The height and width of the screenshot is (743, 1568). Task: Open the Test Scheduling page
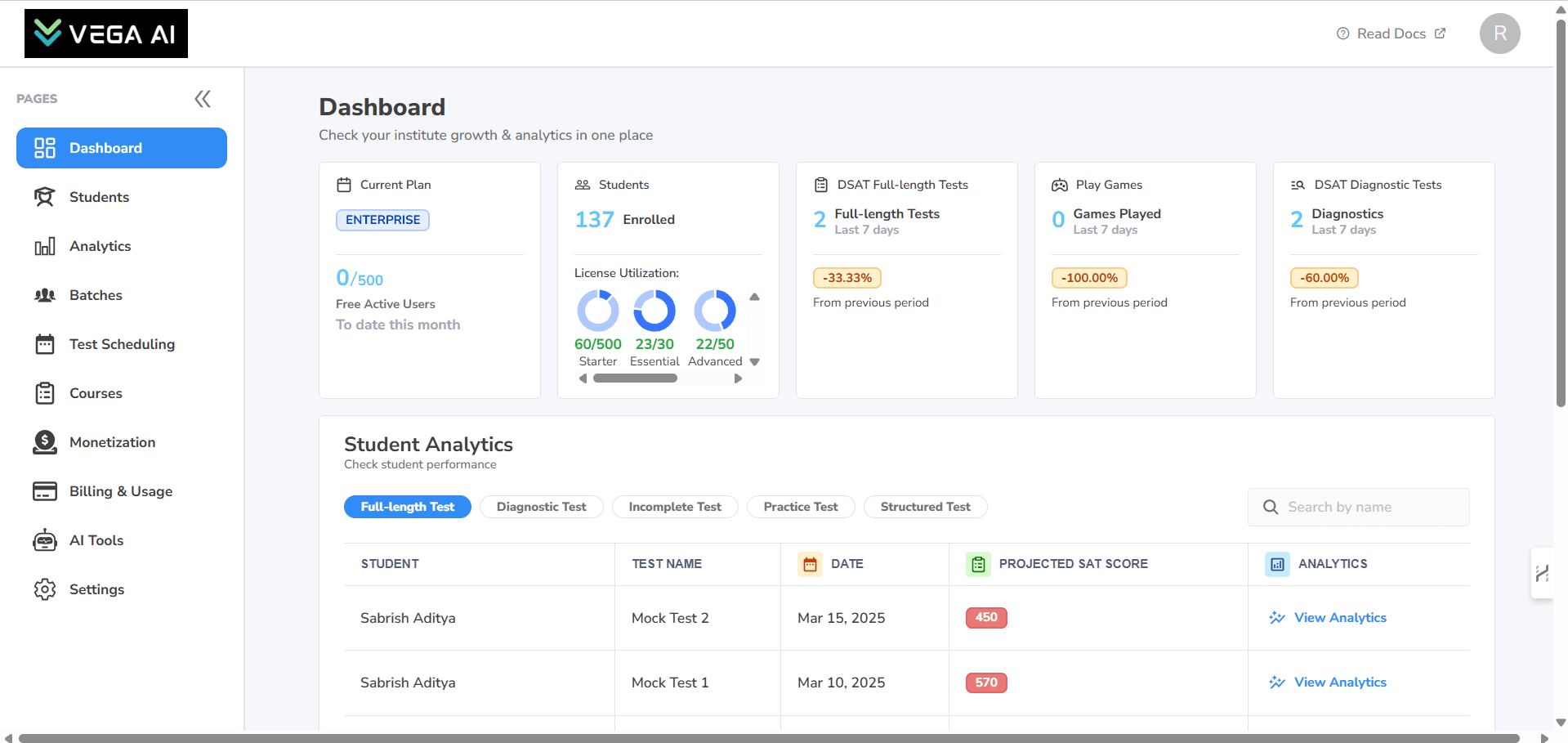click(122, 344)
